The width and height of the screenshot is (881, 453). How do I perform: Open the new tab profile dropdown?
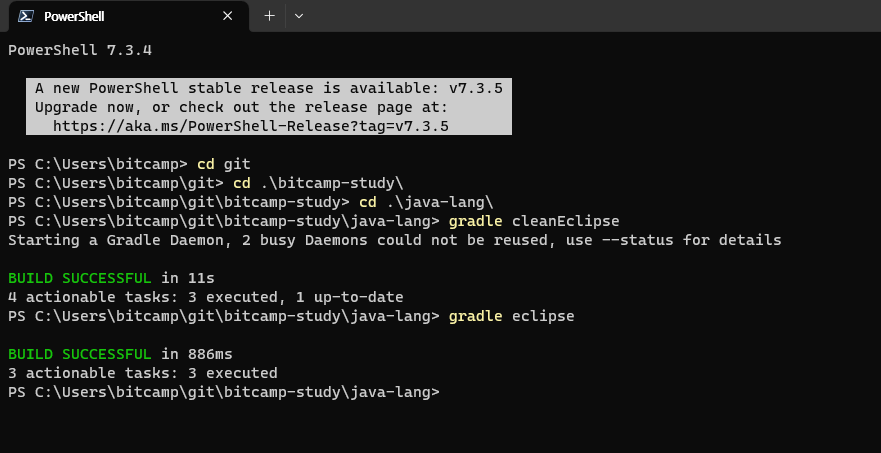(x=299, y=16)
